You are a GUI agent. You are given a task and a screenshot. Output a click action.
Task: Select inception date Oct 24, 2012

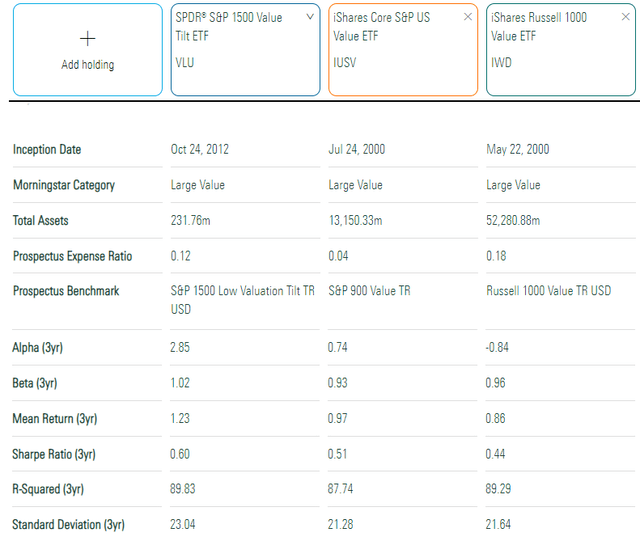pos(200,149)
